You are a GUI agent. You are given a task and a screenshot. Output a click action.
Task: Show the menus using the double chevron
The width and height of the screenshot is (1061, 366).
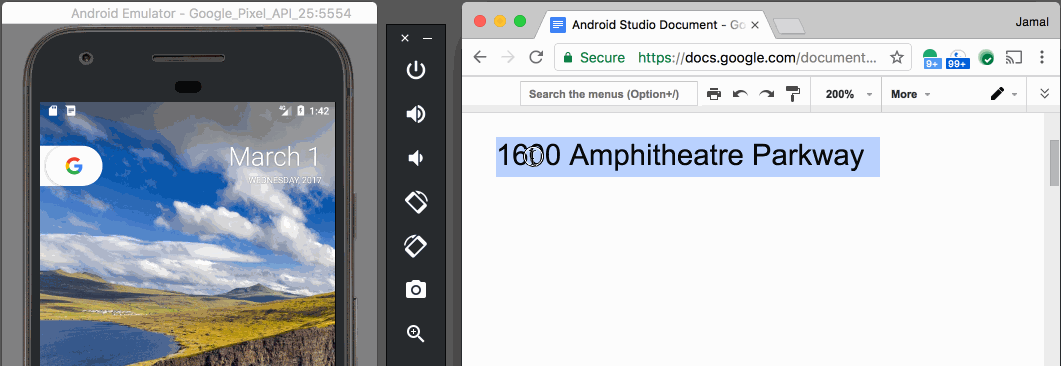[1045, 94]
